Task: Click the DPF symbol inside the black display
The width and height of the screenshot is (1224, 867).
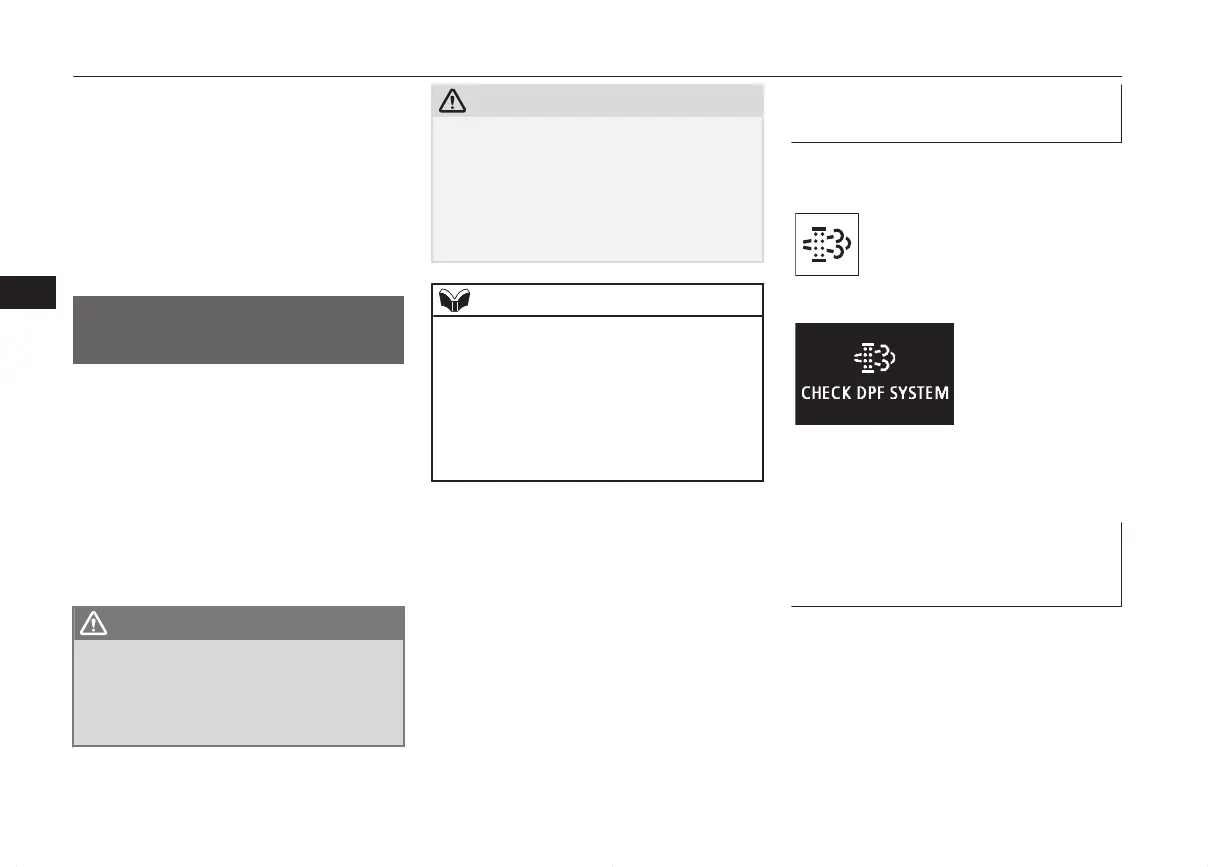Action: 874,358
